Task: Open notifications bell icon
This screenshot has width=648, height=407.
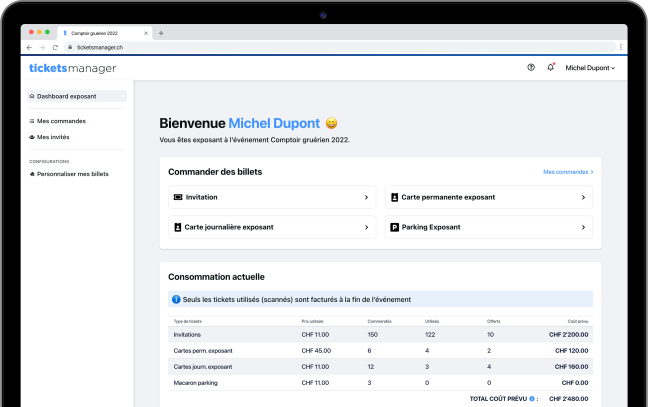Action: click(x=550, y=68)
